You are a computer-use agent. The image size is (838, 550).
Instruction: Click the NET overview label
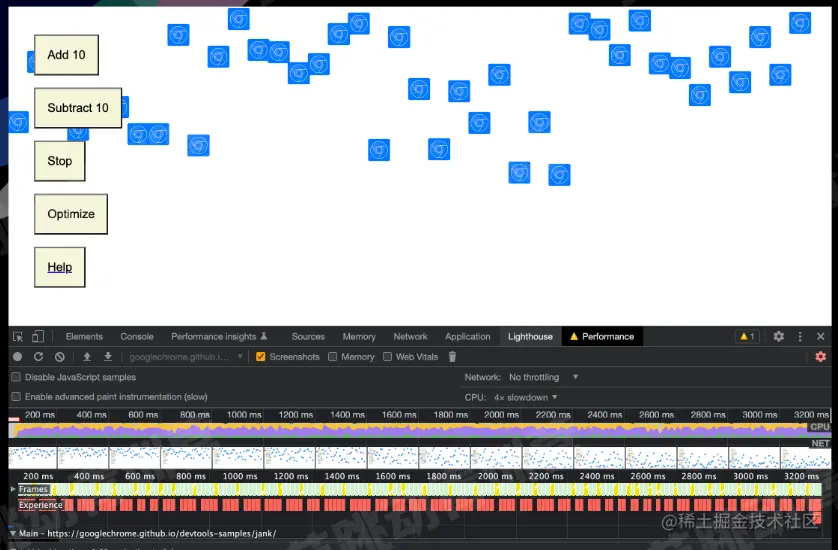tap(820, 443)
